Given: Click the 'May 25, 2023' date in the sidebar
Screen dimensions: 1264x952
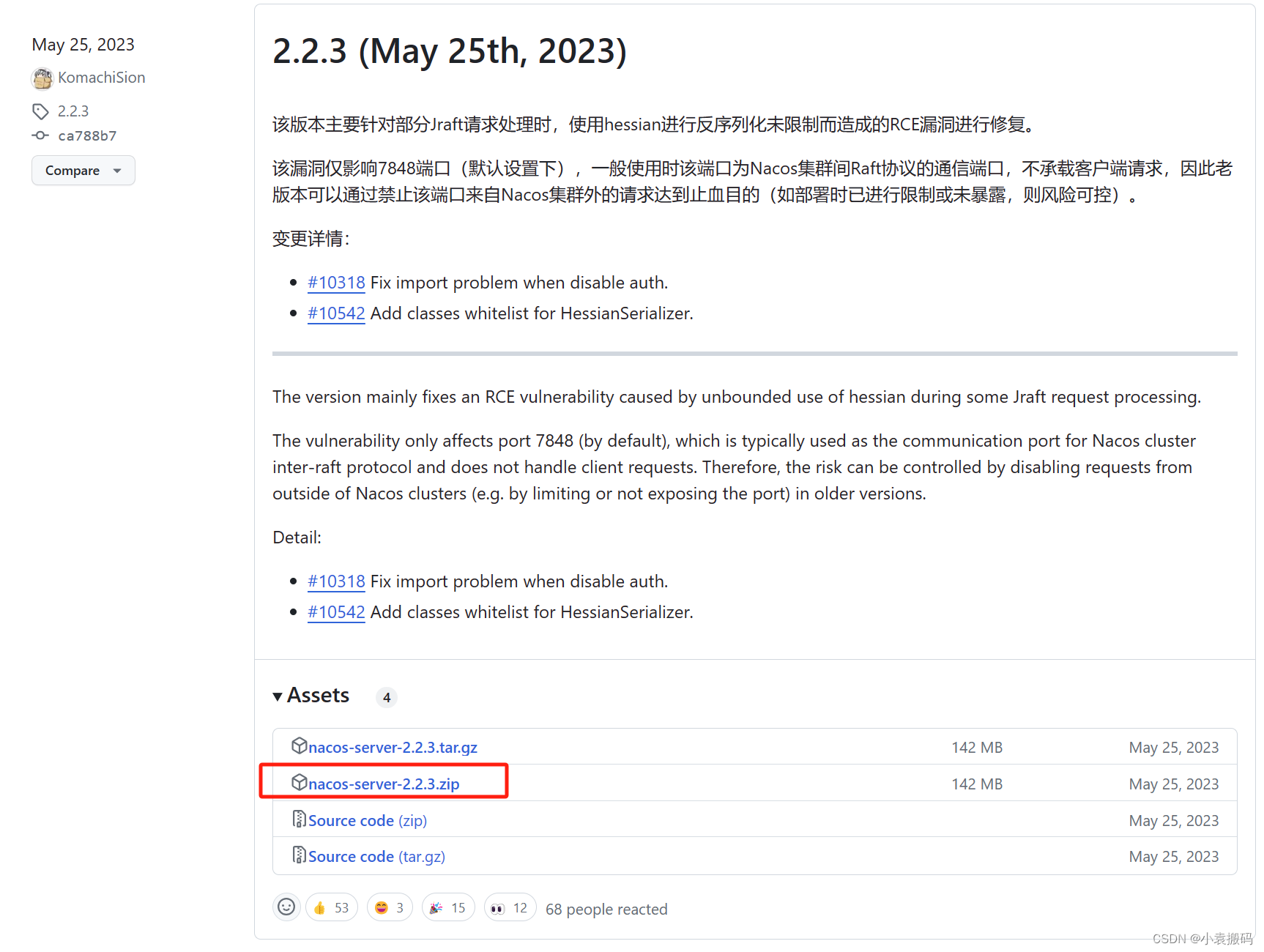Looking at the screenshot, I should pyautogui.click(x=83, y=45).
